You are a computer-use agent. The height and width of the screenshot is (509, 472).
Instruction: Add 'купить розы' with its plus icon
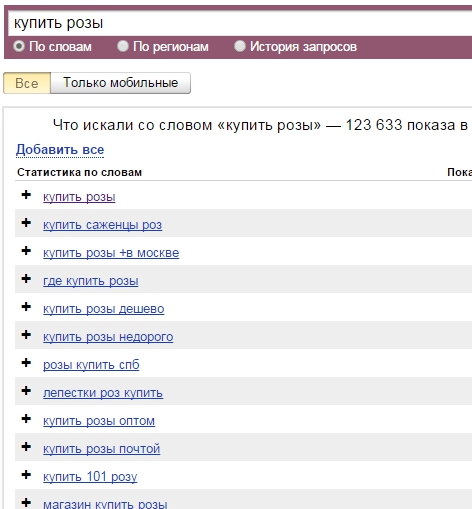tap(26, 195)
